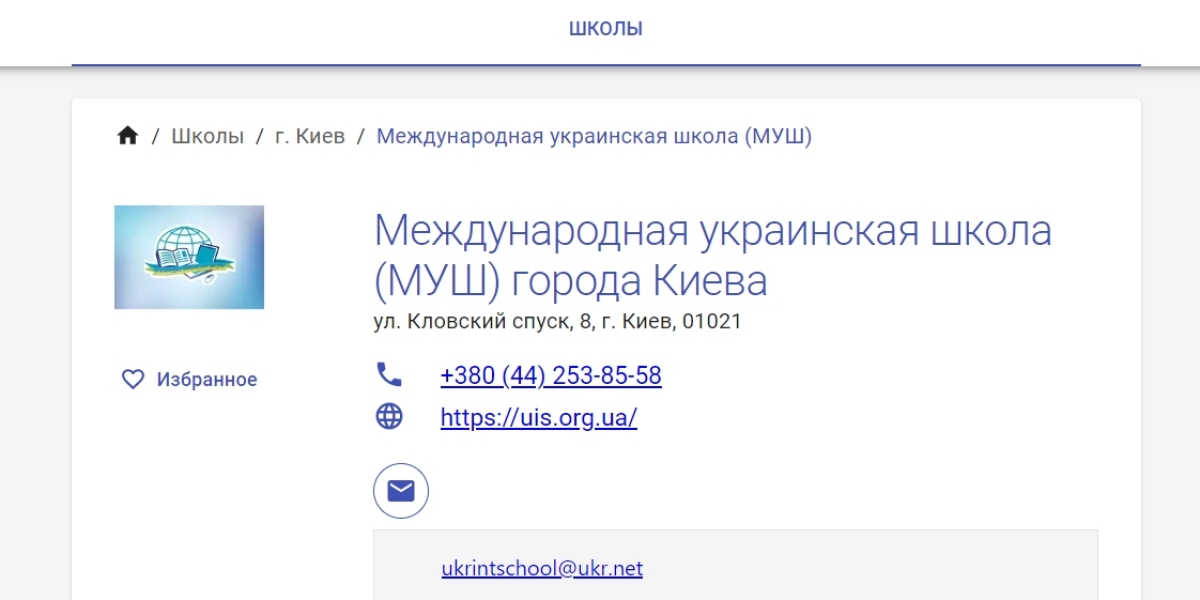Go to Школы in the breadcrumb
This screenshot has height=600, width=1200.
(x=207, y=136)
